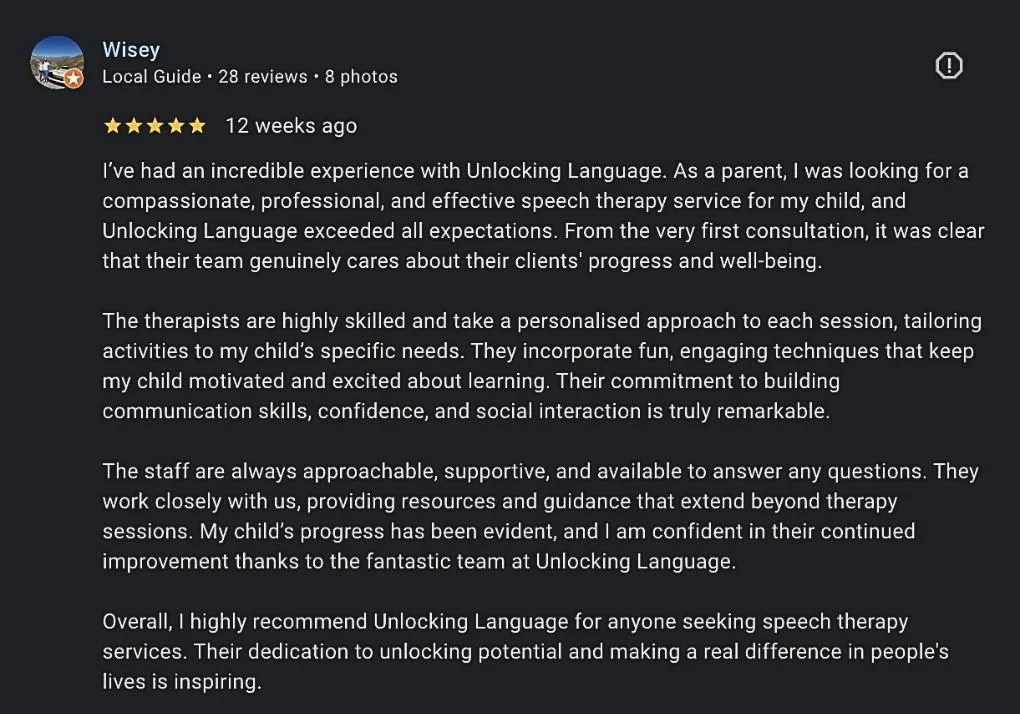This screenshot has width=1020, height=714.
Task: Click the paragraph starting "I've had an incredible"
Action: [543, 216]
